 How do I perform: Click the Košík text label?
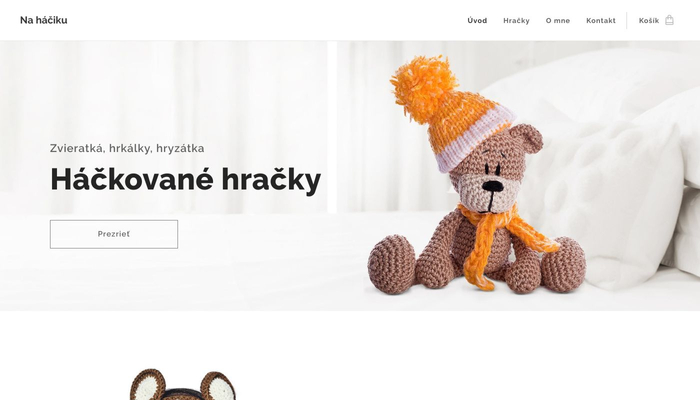649,21
